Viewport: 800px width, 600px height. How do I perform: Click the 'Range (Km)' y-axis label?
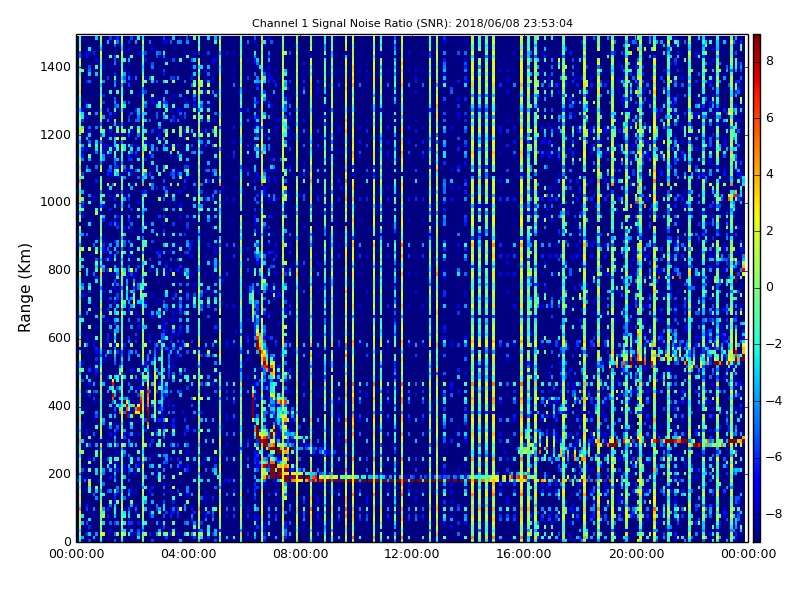[x=24, y=288]
